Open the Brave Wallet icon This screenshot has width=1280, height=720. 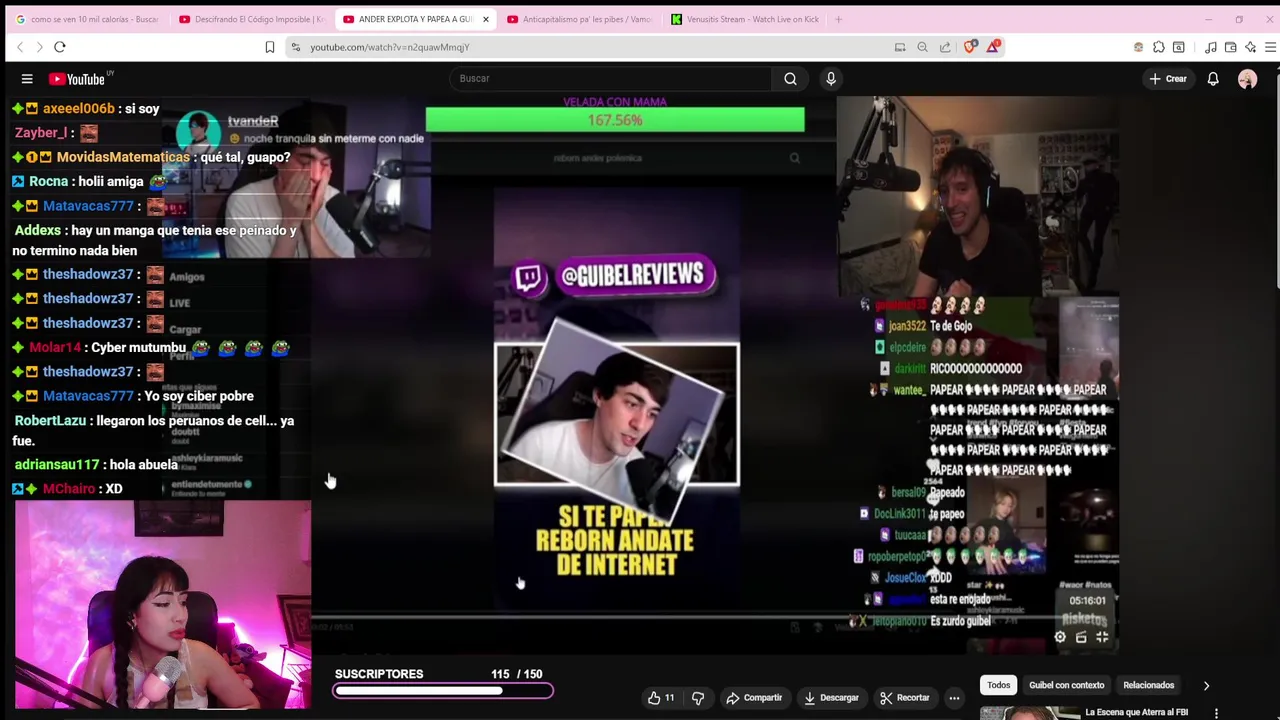(1230, 47)
